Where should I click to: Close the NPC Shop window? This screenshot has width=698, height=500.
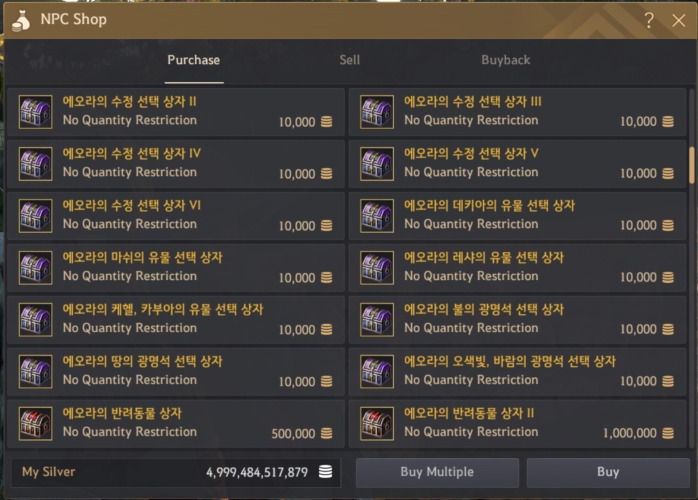pyautogui.click(x=678, y=20)
